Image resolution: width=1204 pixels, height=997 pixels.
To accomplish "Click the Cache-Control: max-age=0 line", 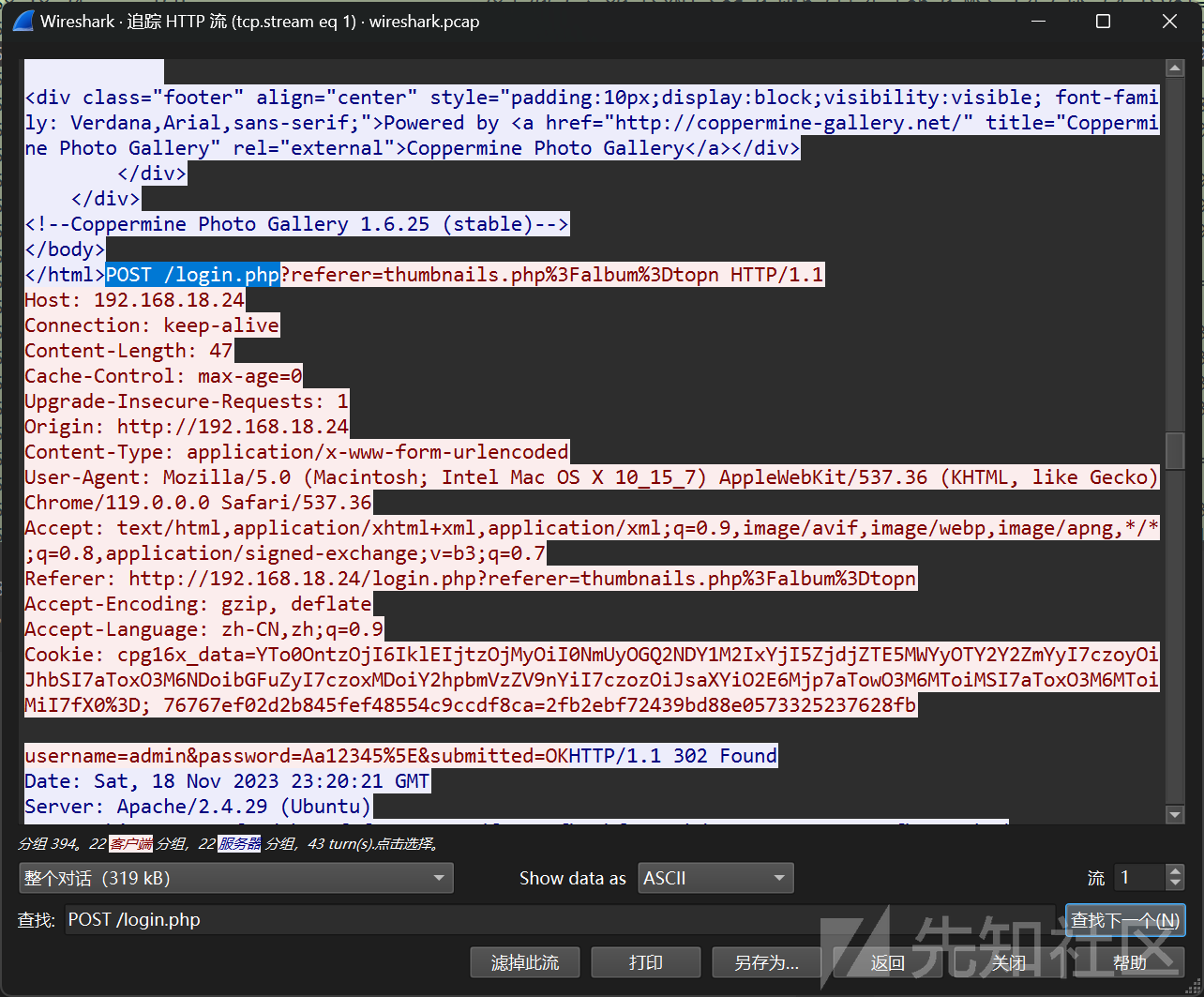I will coord(163,376).
